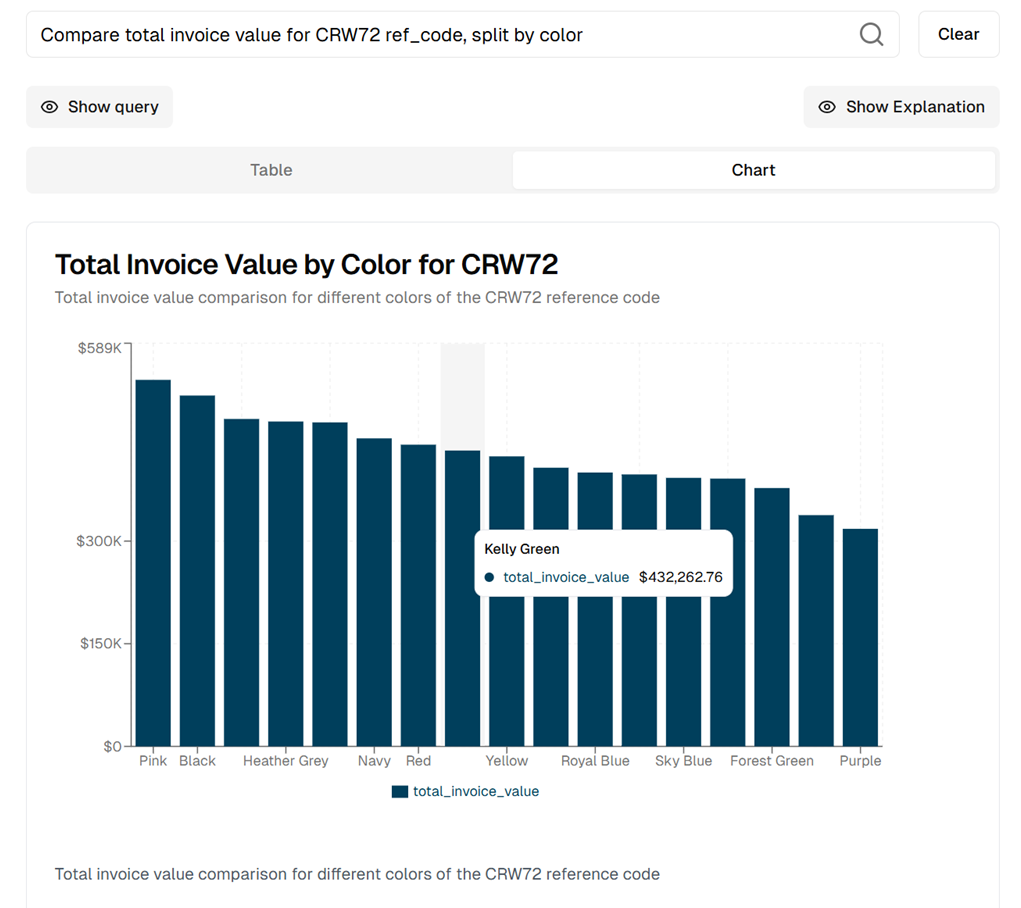Click the 'Pink' x-axis label
1021x908 pixels.
pos(153,761)
